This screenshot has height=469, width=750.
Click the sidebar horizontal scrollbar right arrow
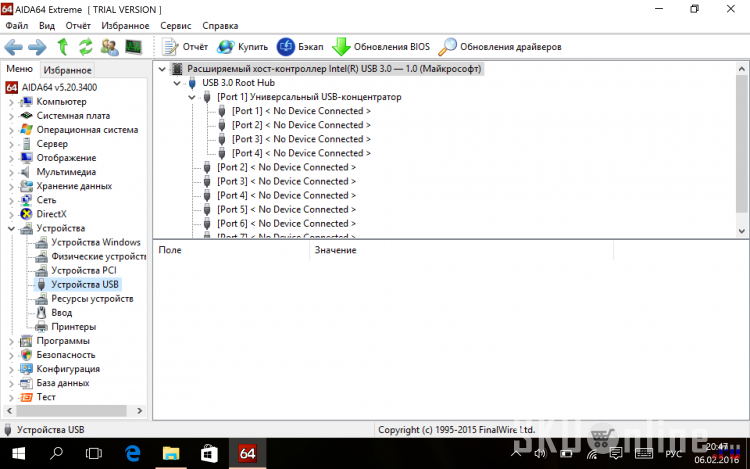point(140,411)
